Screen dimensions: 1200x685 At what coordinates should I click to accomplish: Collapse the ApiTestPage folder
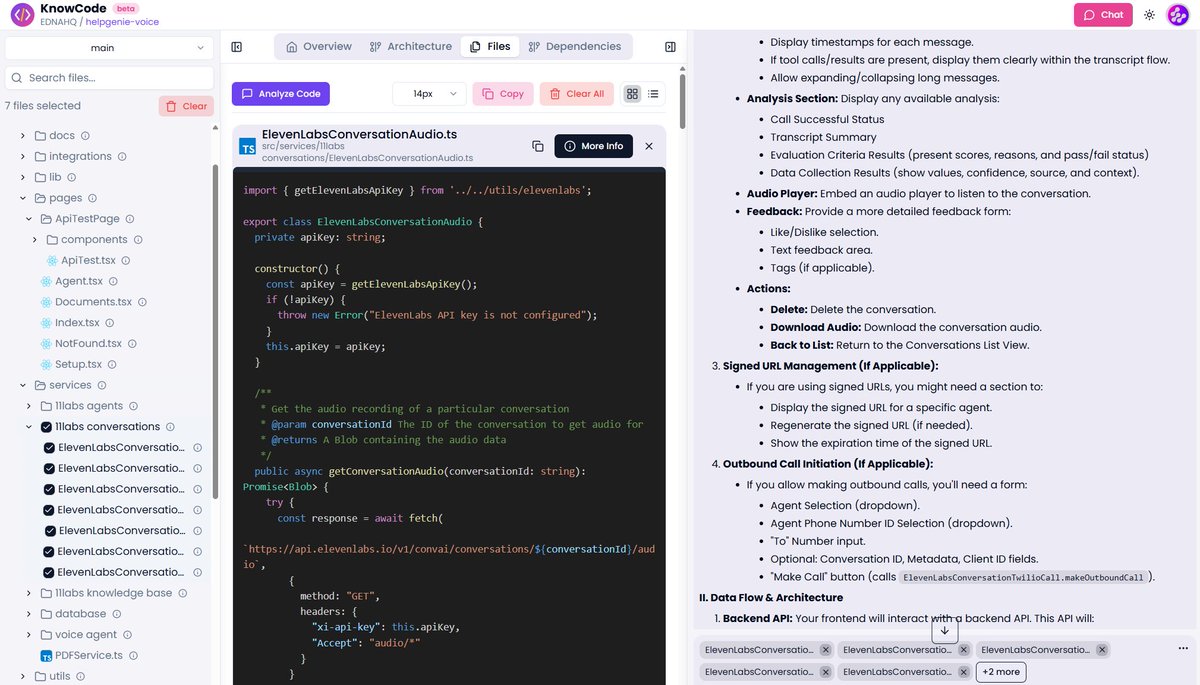click(x=30, y=219)
